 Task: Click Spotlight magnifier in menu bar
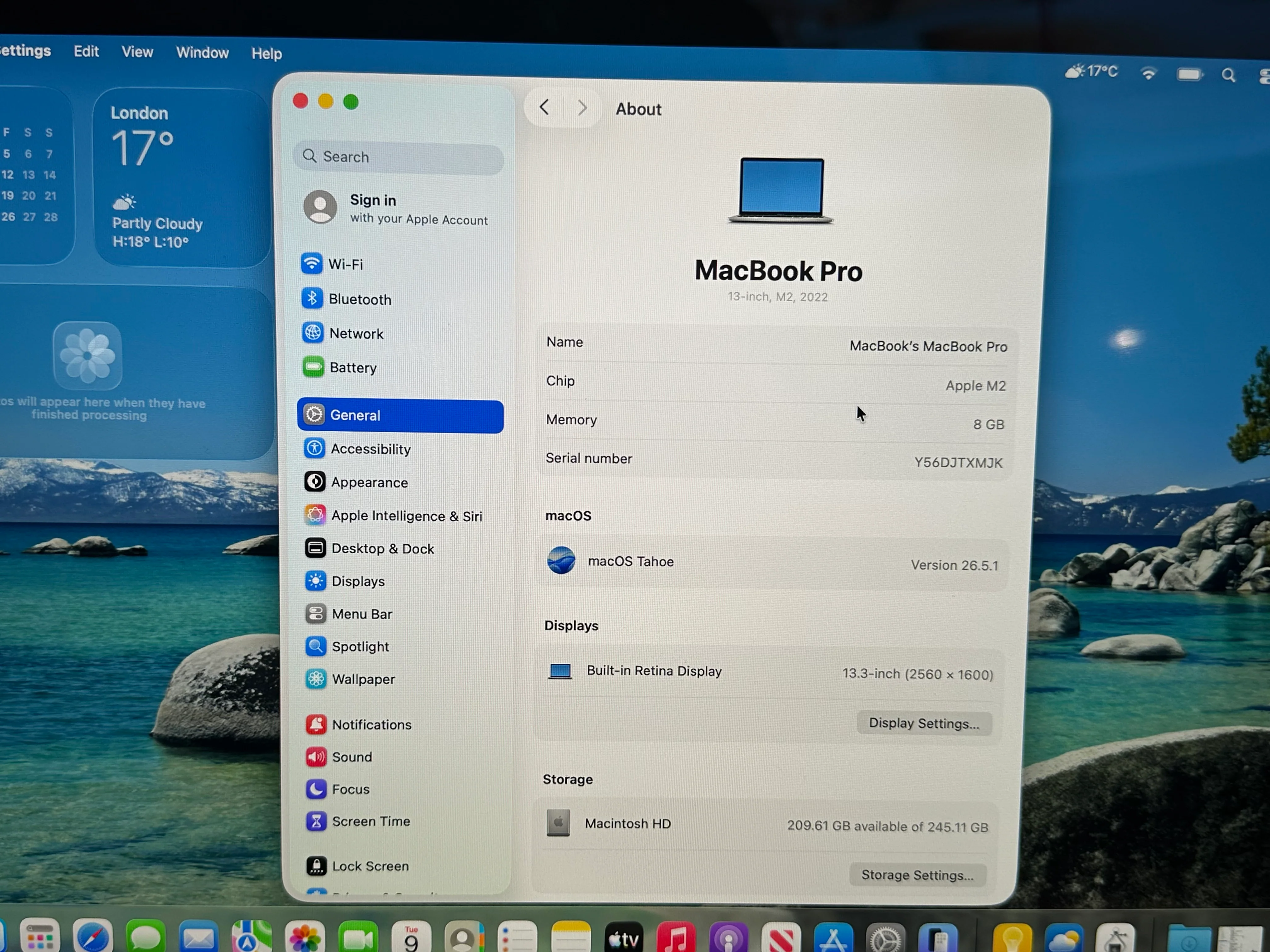[1228, 75]
